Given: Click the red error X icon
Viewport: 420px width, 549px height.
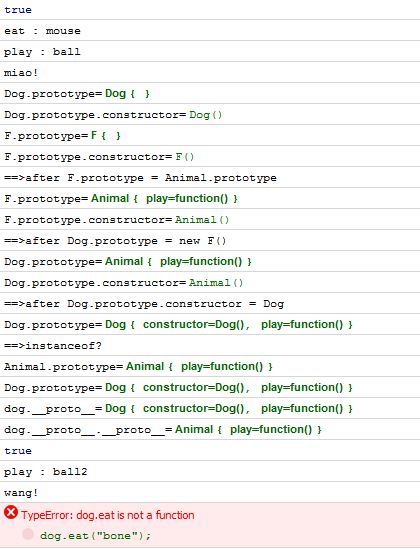Looking at the screenshot, I should pos(11,513).
